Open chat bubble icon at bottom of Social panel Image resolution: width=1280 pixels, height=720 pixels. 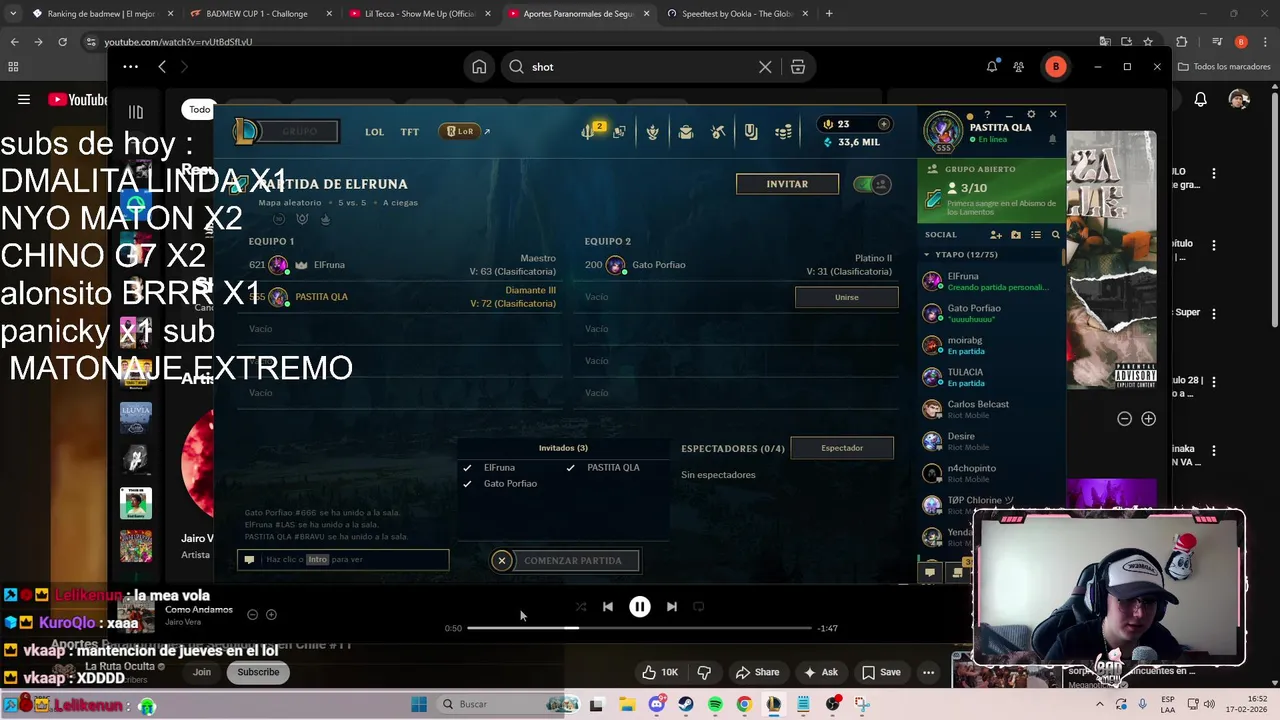click(x=930, y=572)
